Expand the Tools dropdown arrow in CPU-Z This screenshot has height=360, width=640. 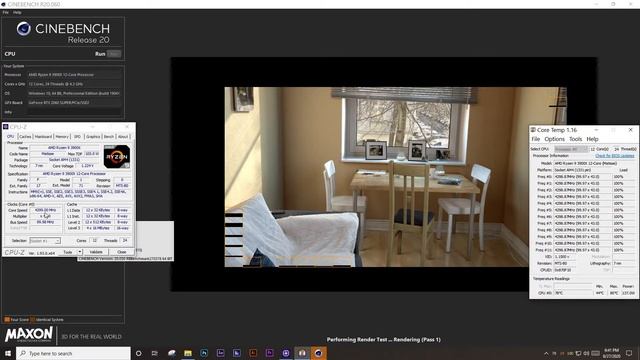pyautogui.click(x=80, y=252)
